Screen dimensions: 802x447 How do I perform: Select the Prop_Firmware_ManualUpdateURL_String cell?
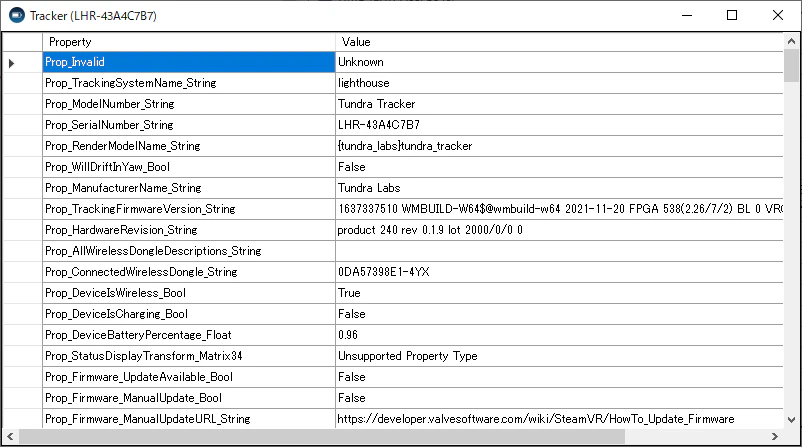pyautogui.click(x=189, y=418)
